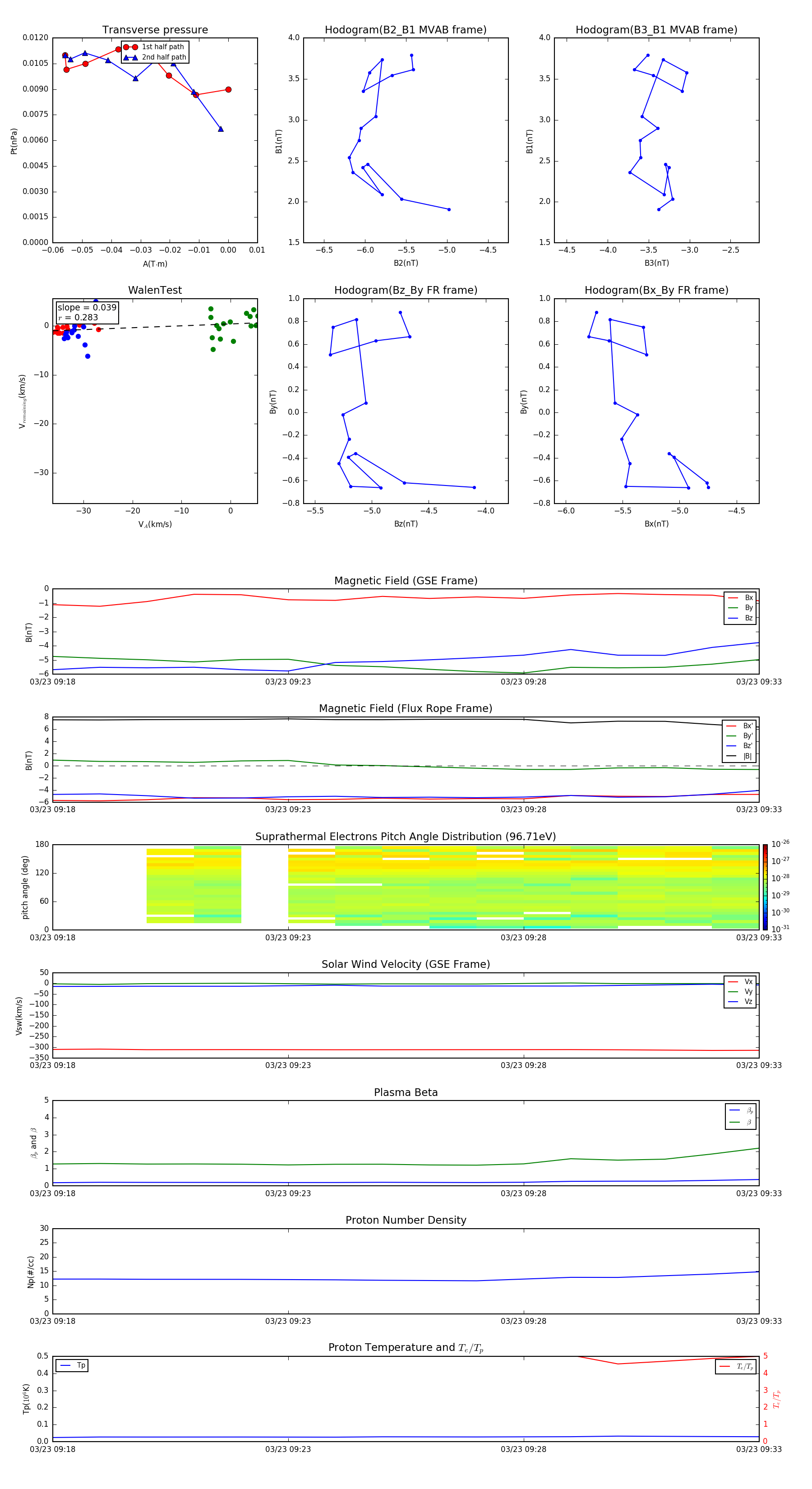The image size is (812, 1489).
Task: Click the 'B3(nT)' x-axis label
Action: [x=656, y=263]
